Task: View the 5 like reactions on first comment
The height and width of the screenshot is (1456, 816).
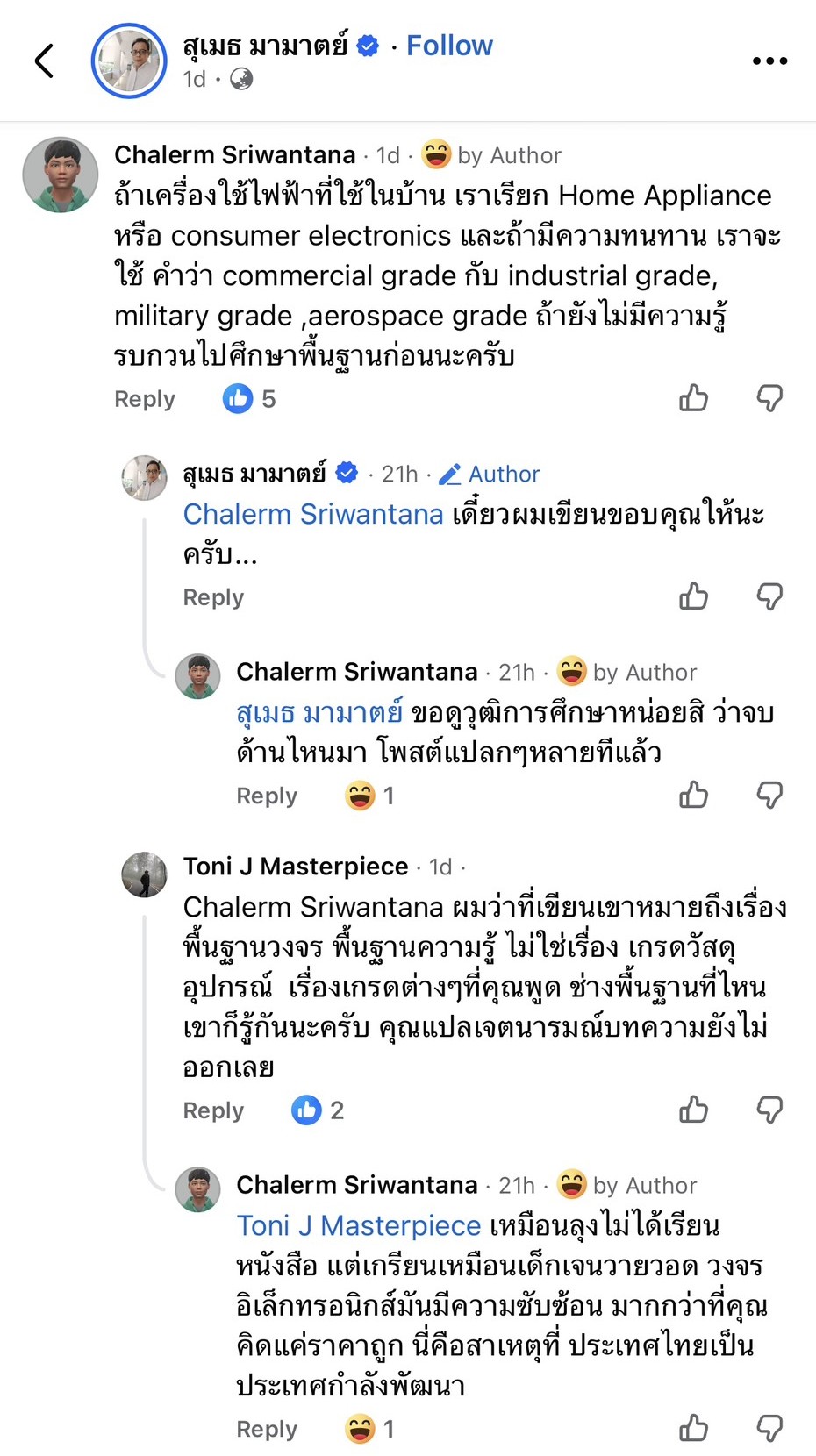Action: 249,399
